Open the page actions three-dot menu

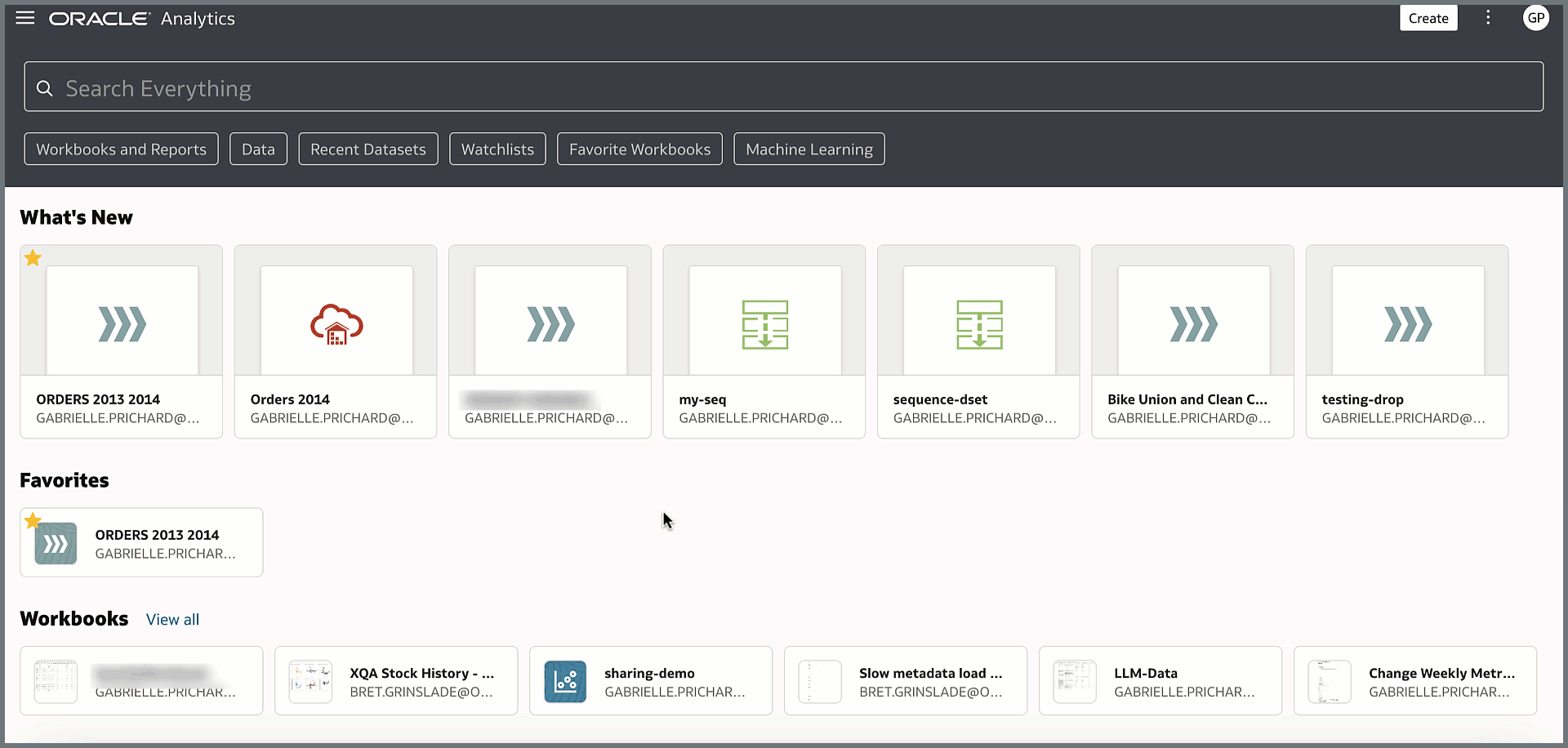click(1488, 17)
